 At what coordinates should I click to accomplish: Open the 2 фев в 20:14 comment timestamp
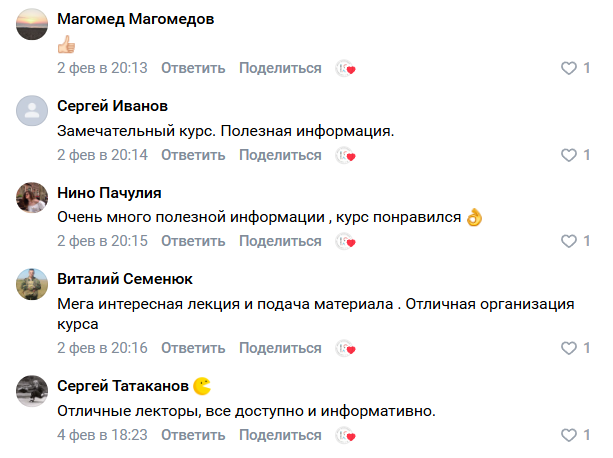tap(102, 155)
